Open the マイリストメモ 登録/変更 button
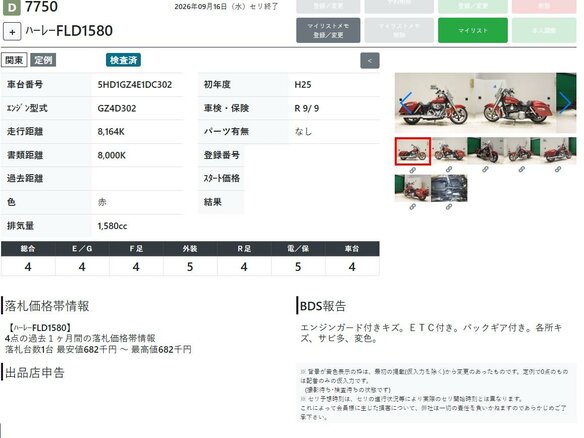Viewport: 584px width, 438px height. 328,30
